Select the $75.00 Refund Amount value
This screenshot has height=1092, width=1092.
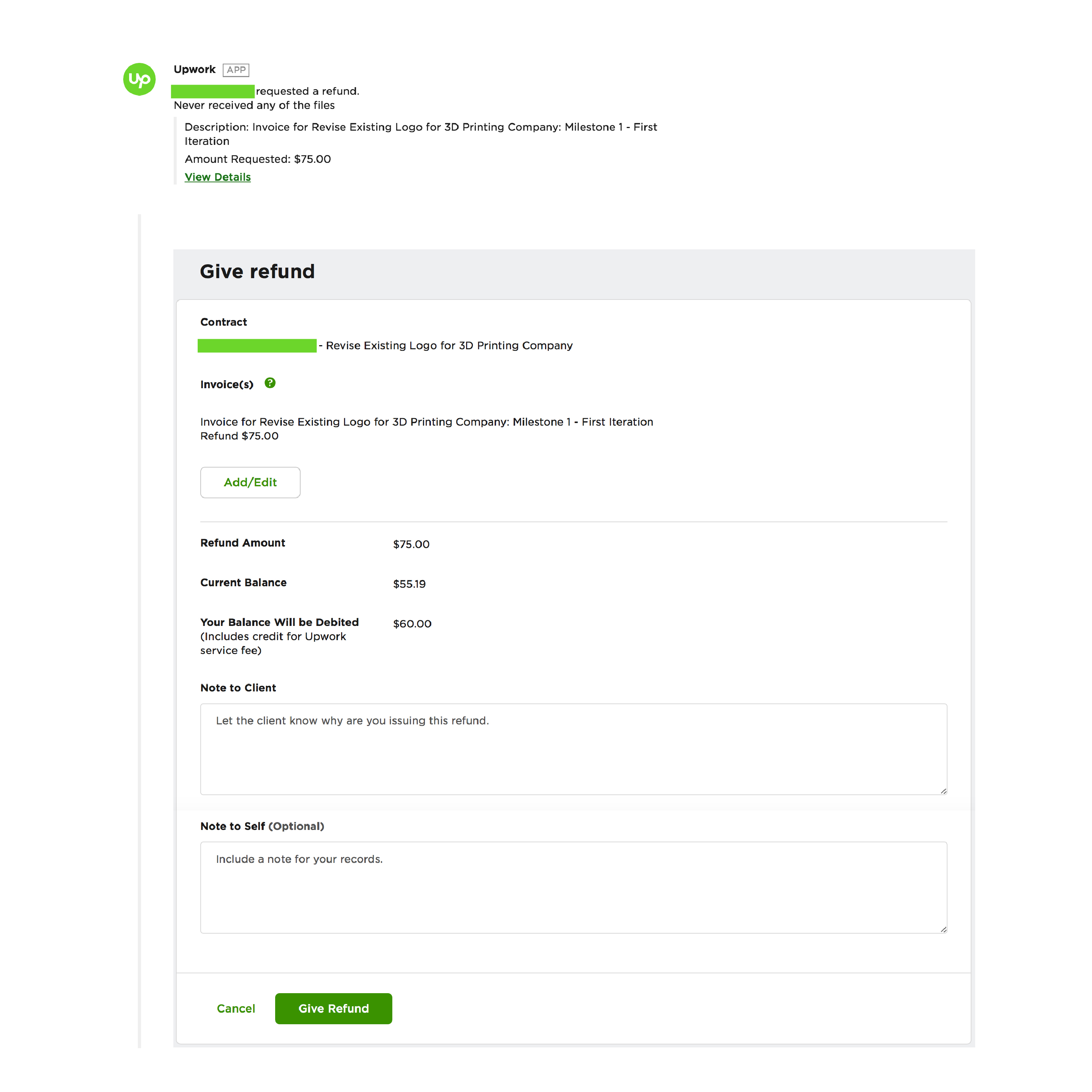(x=411, y=544)
